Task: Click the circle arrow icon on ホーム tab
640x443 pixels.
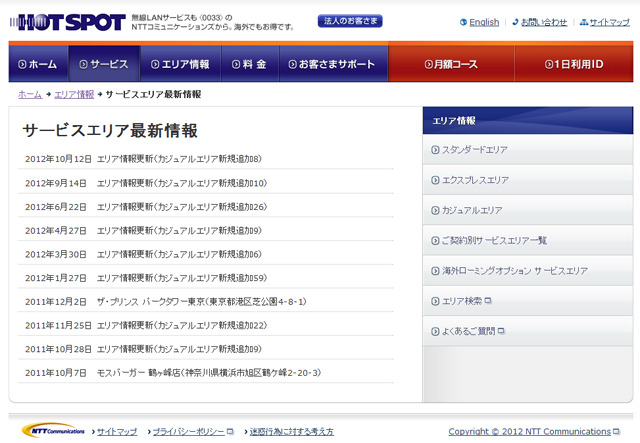Action: (22, 64)
